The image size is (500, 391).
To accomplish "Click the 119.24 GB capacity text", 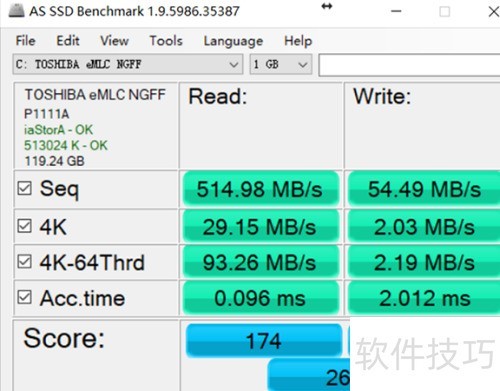I will [55, 161].
